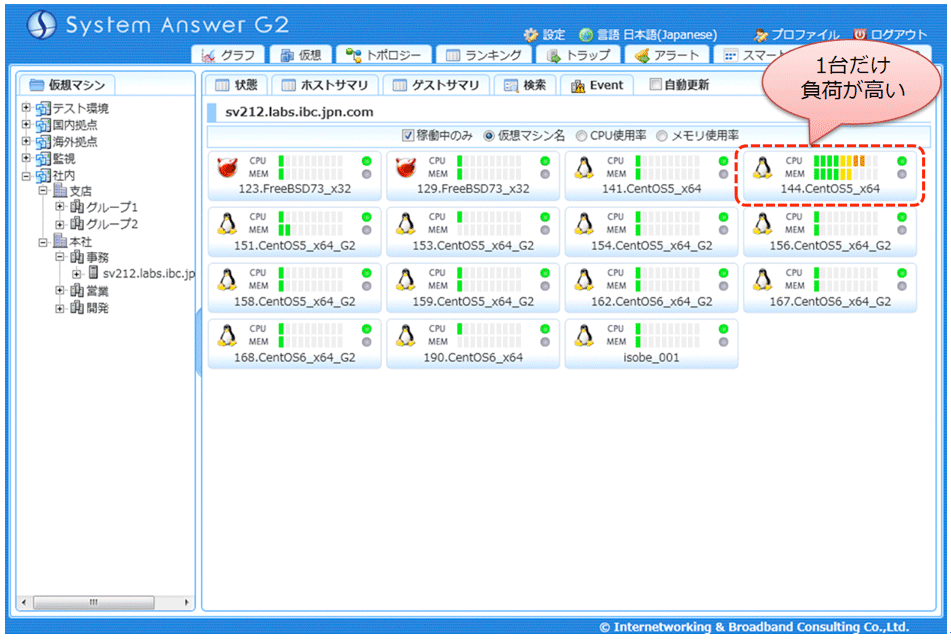The width and height of the screenshot is (951, 640).
Task: Click the green status indicator of 141.CentOS5_x64
Action: coord(723,161)
